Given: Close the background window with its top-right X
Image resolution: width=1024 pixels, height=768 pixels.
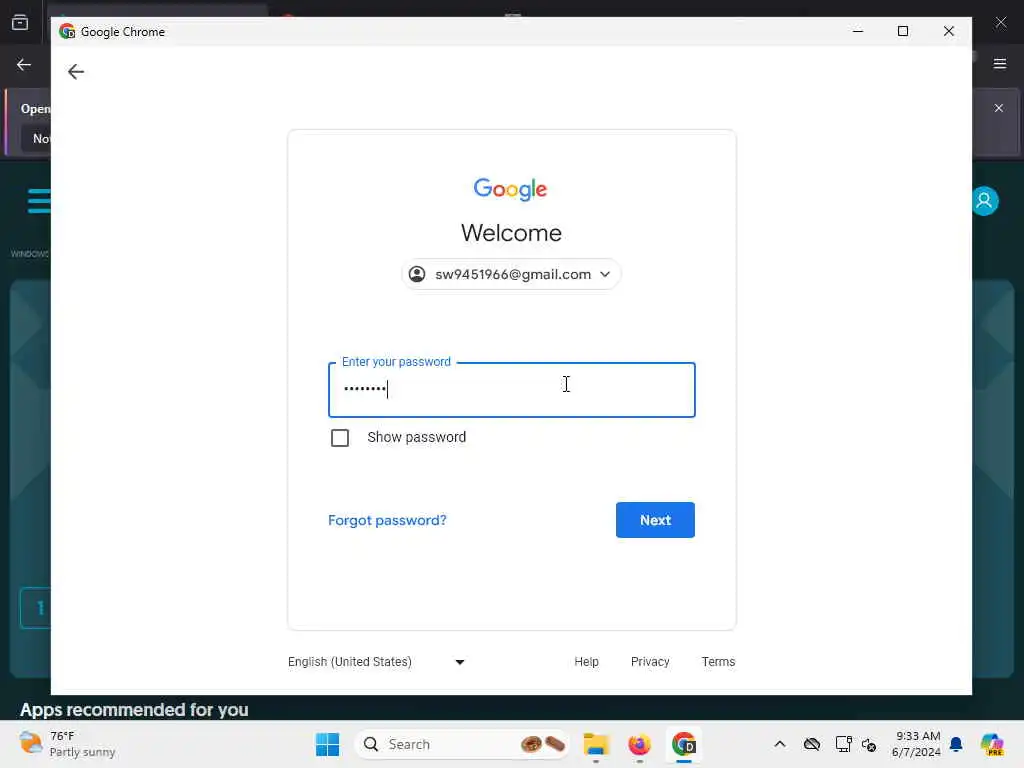Looking at the screenshot, I should coord(1000,23).
